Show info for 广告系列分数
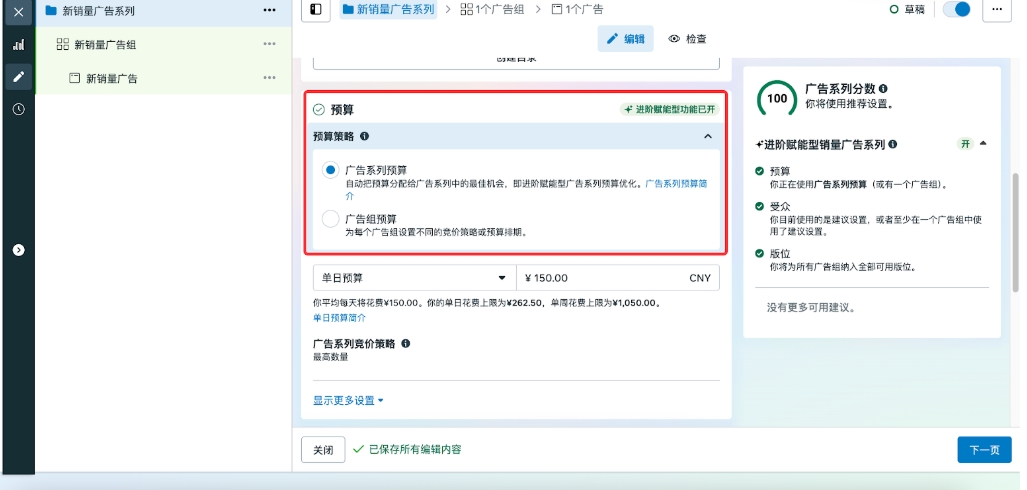1027x490 pixels. click(x=883, y=88)
